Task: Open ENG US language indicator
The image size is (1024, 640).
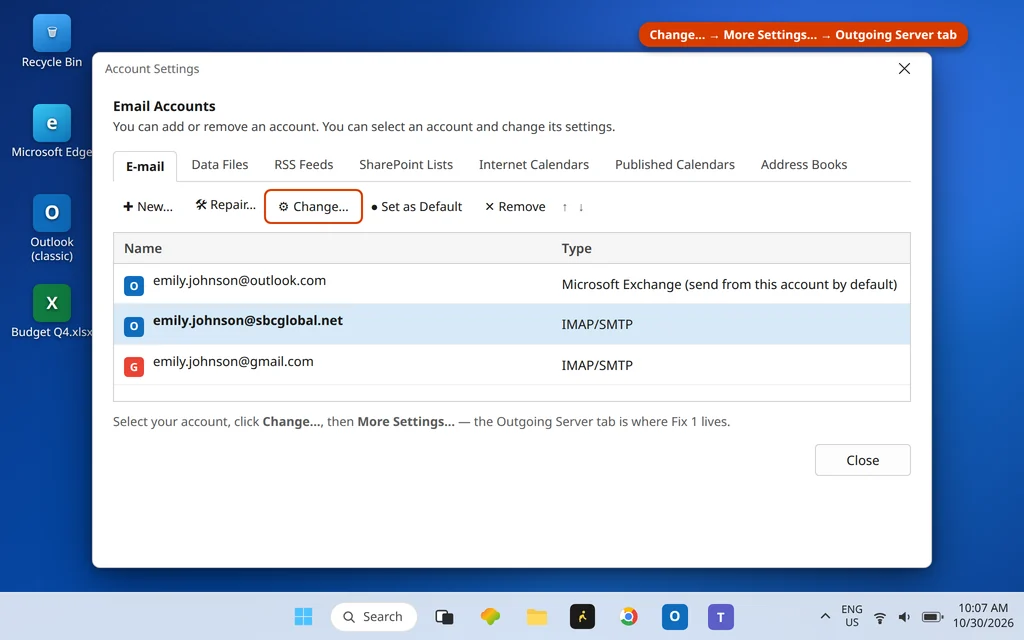Action: (852, 616)
